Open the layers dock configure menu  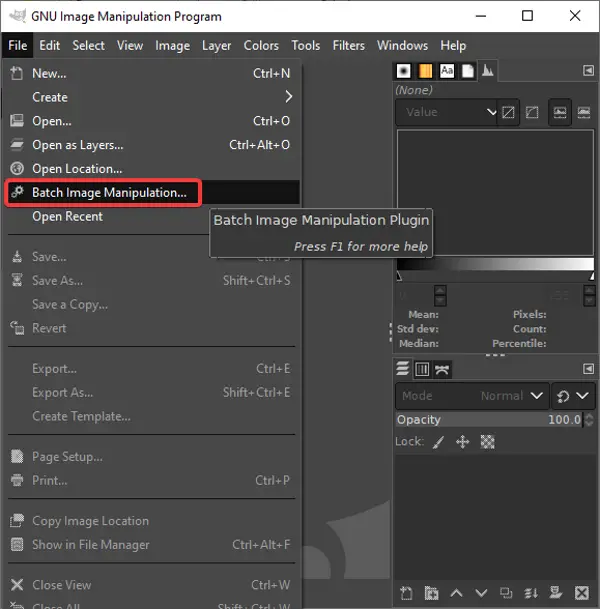click(588, 369)
